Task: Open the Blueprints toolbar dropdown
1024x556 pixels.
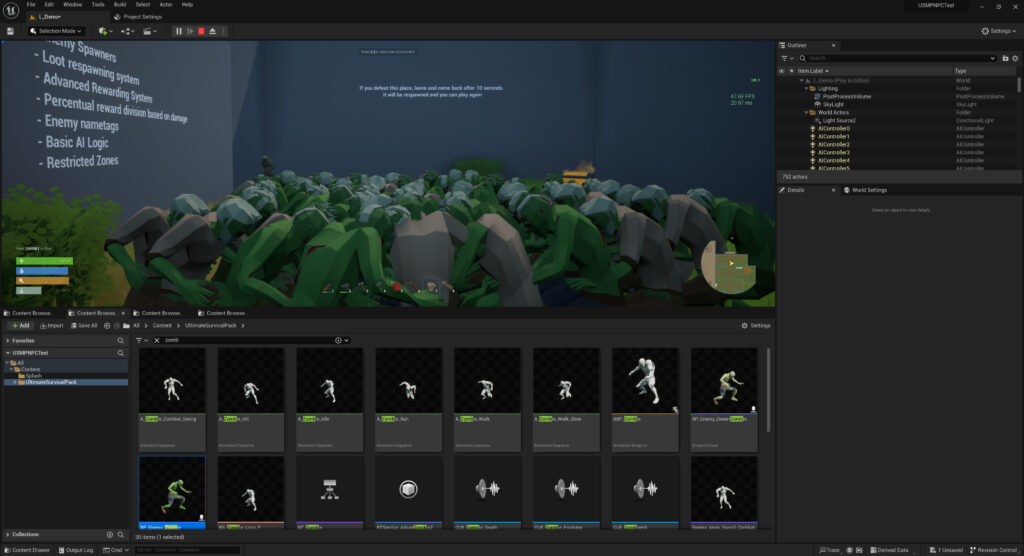Action: point(127,31)
